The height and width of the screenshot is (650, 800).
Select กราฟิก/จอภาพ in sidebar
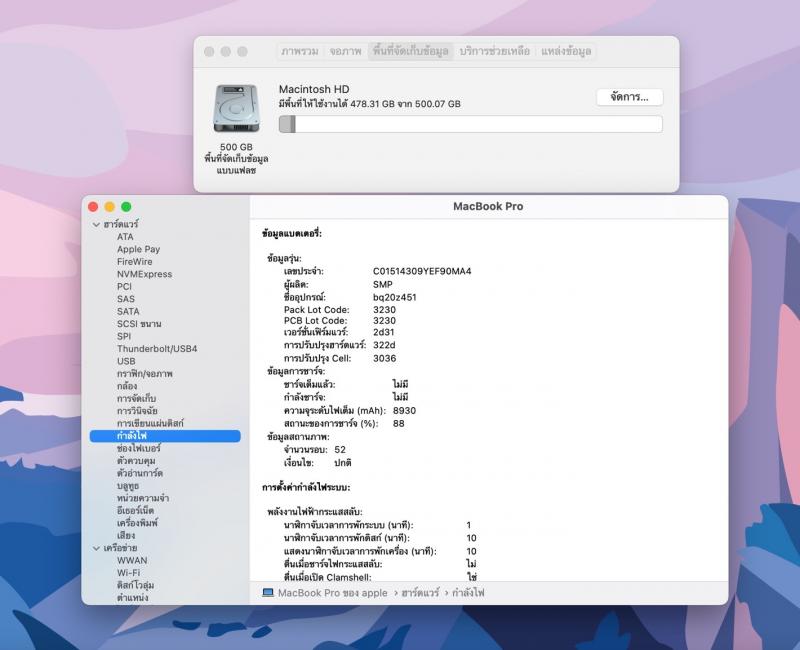tap(145, 373)
